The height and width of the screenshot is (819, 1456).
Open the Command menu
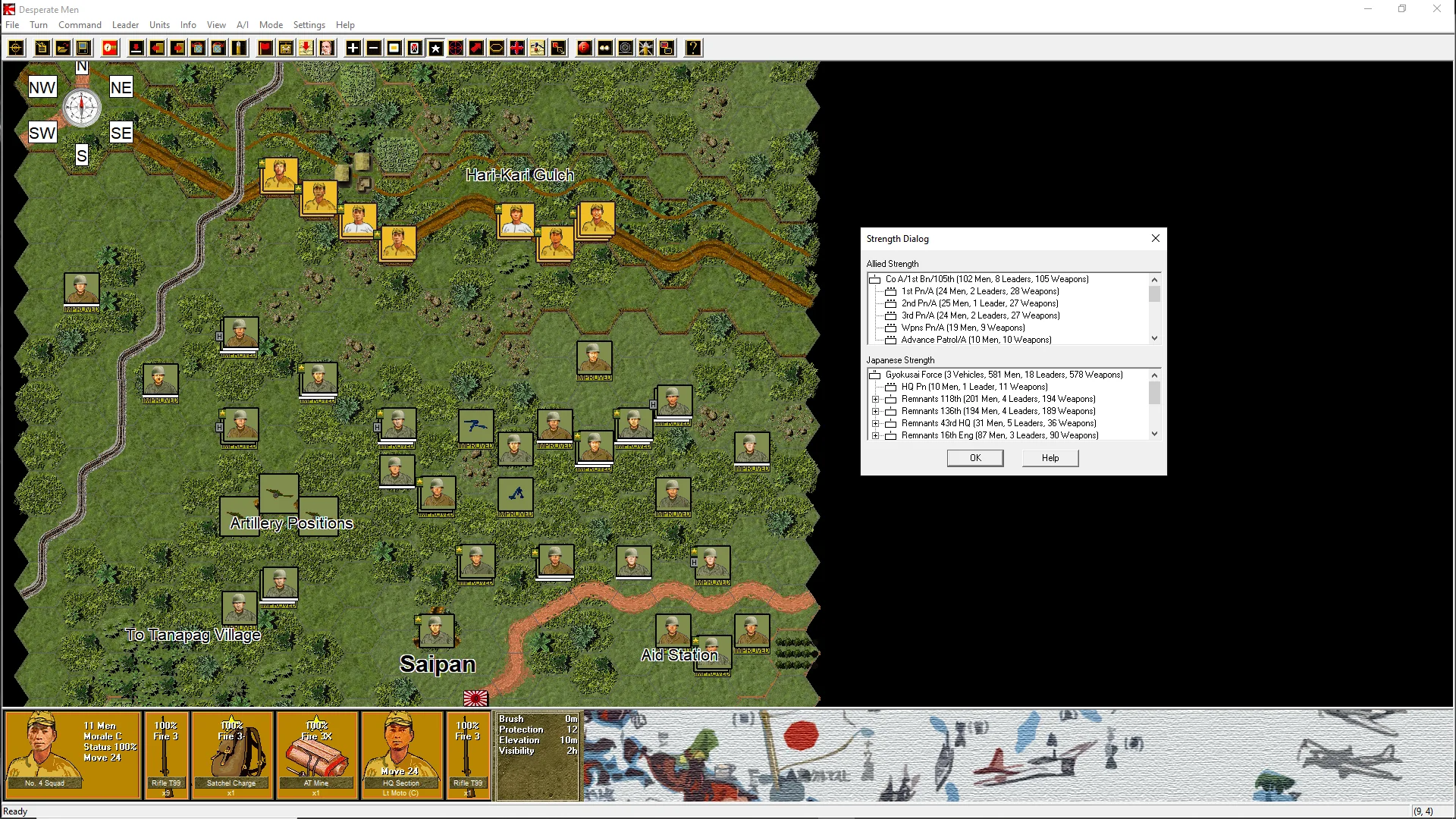80,25
